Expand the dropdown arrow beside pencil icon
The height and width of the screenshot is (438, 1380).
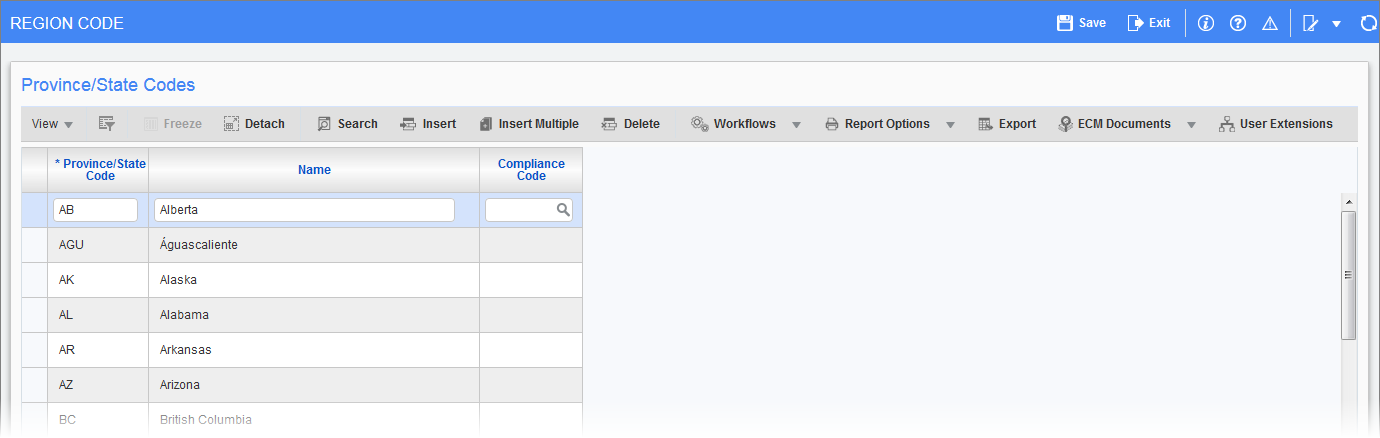point(1336,24)
